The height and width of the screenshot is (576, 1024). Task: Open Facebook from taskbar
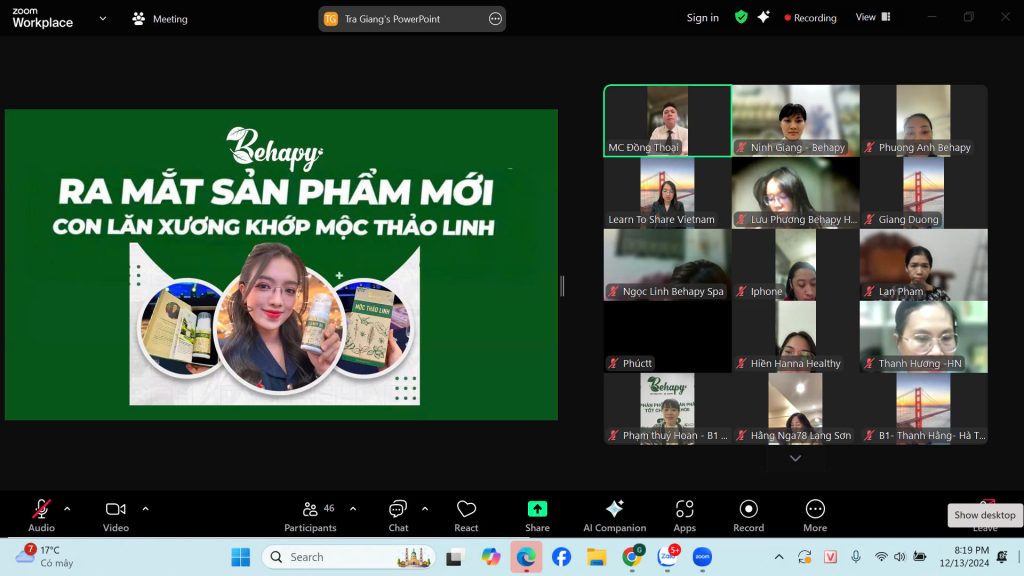[x=561, y=557]
